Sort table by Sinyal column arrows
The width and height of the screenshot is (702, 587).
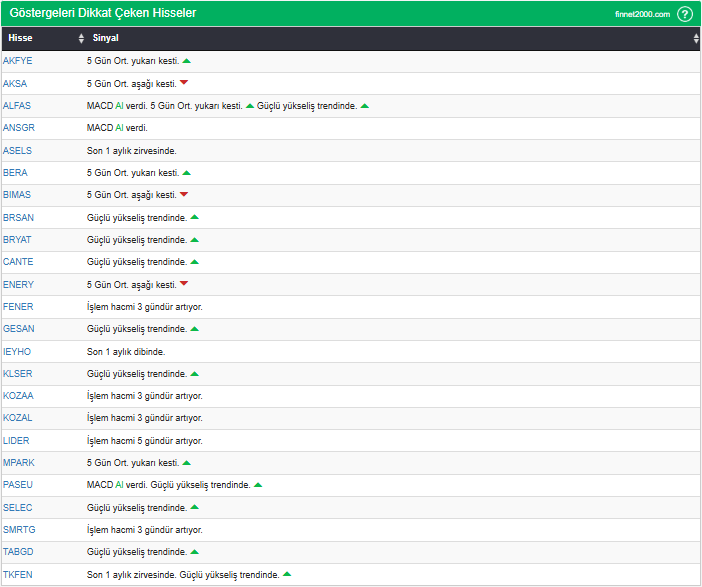pos(696,39)
